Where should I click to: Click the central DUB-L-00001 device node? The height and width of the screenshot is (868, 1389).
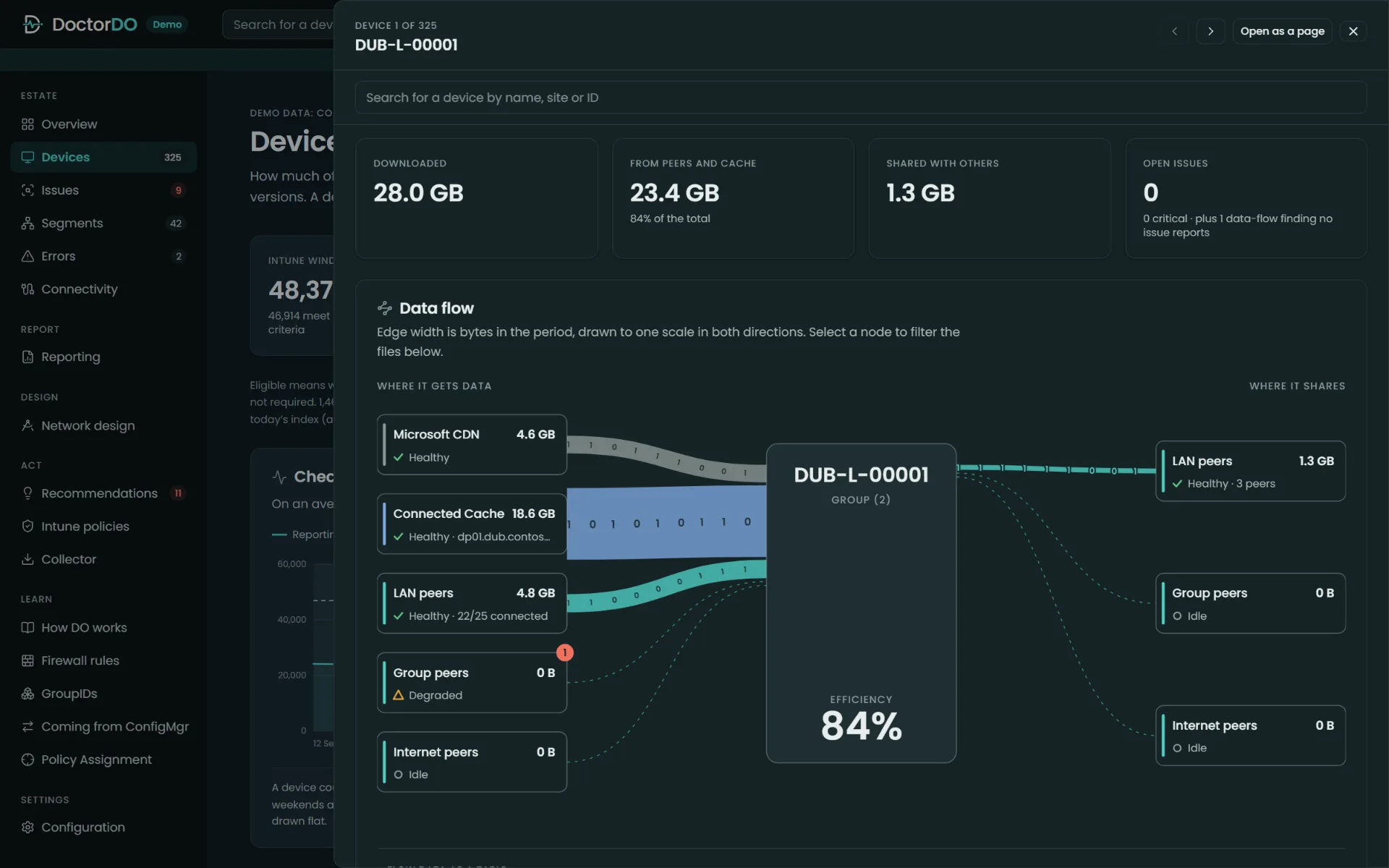click(x=861, y=603)
